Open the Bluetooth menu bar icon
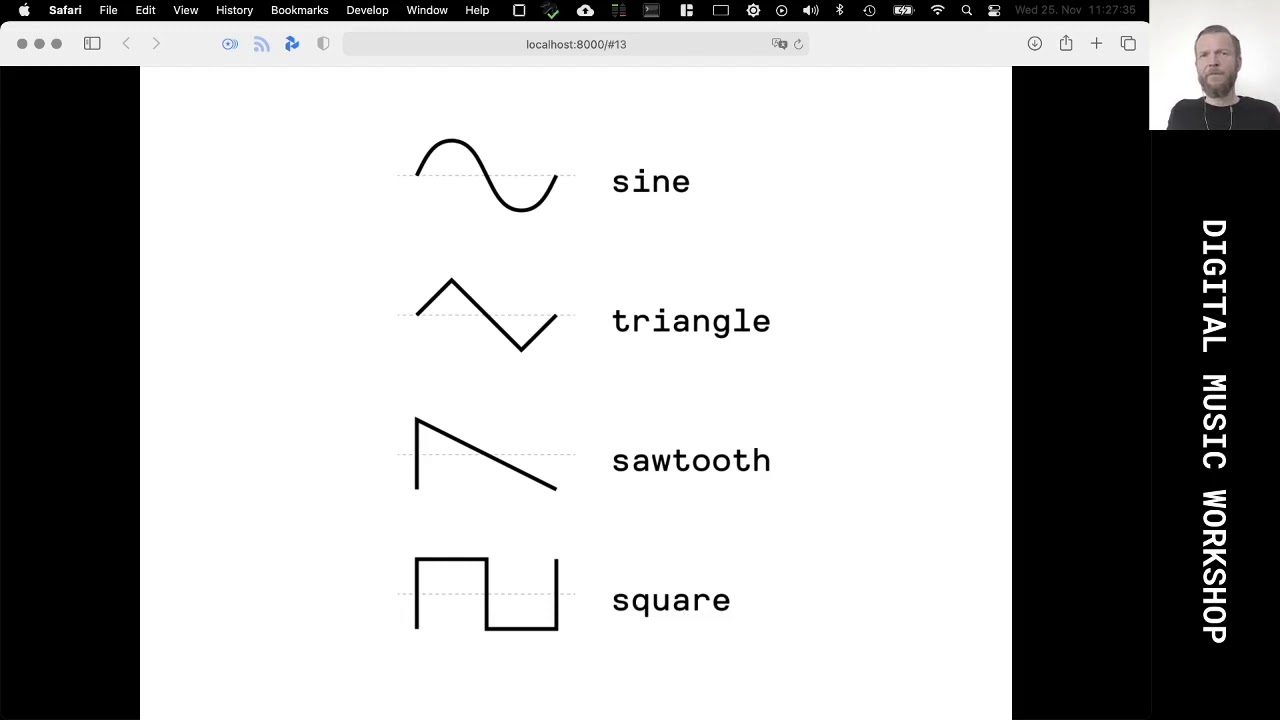Screen dimensions: 1280x720 (840, 10)
